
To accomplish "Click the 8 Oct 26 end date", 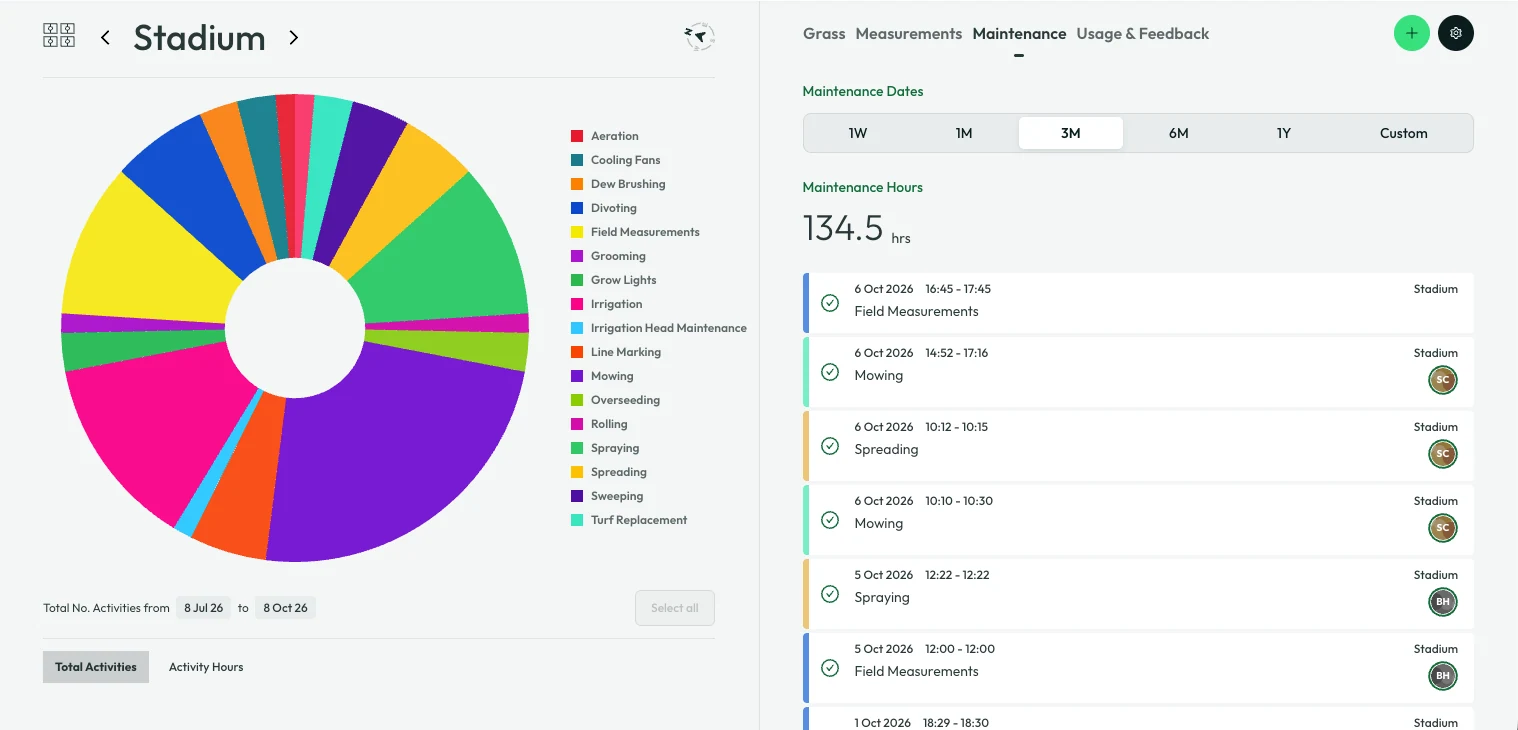I will [285, 608].
